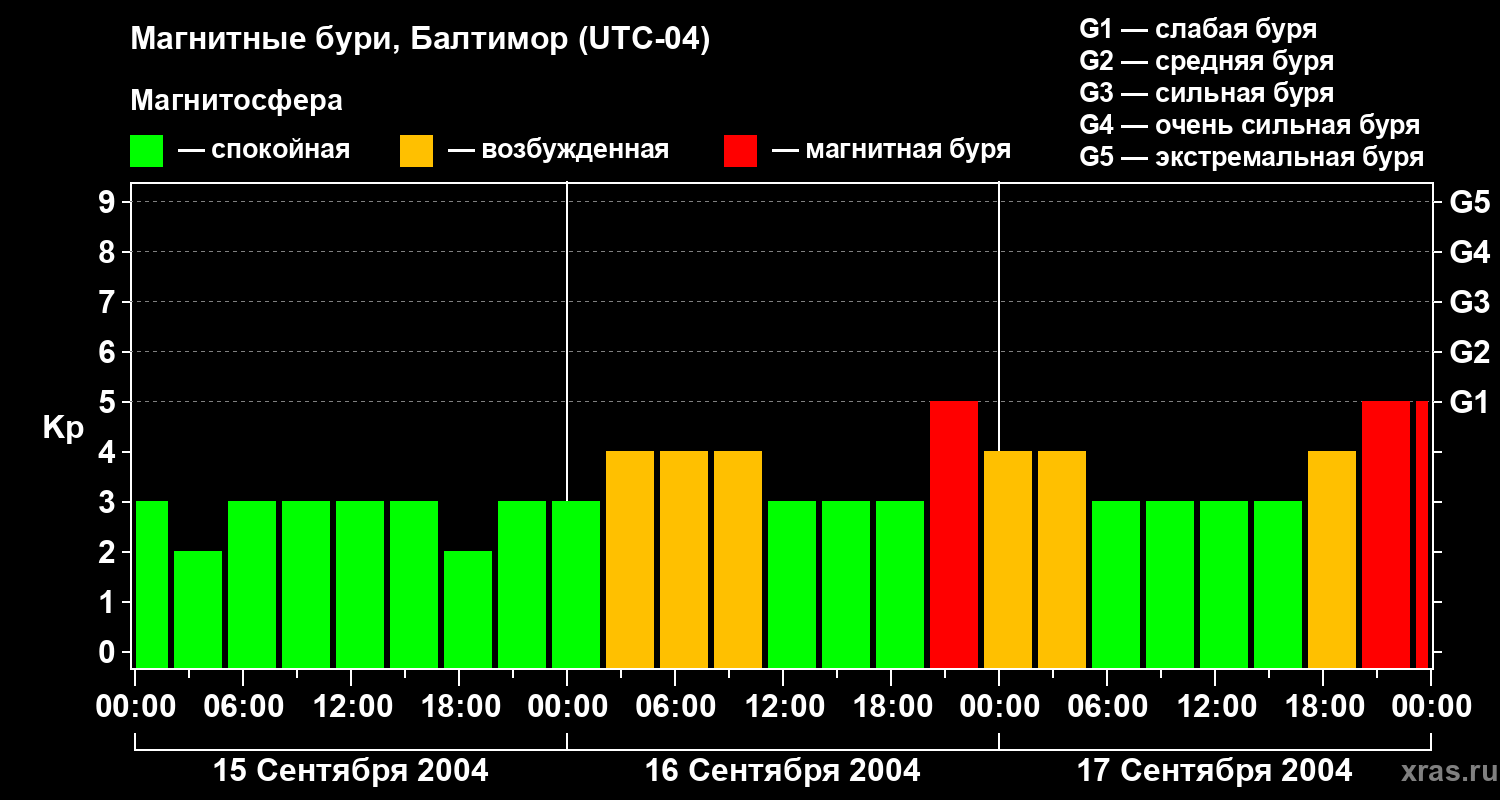
Task: Click the 'G2 — средняя буря' legend line
Action: (1207, 61)
